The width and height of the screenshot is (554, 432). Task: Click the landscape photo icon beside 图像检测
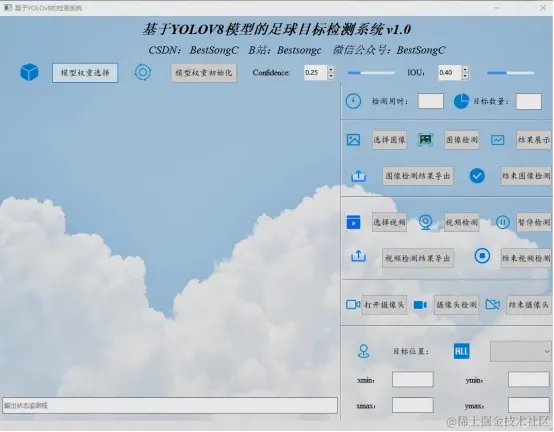(x=426, y=140)
